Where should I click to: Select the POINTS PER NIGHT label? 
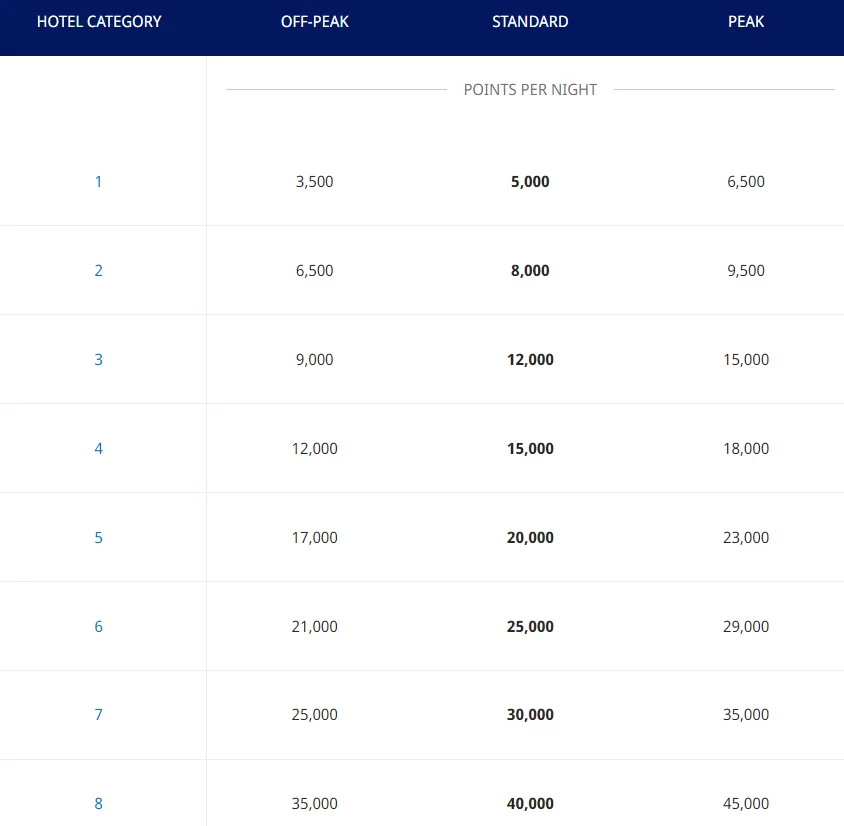530,89
